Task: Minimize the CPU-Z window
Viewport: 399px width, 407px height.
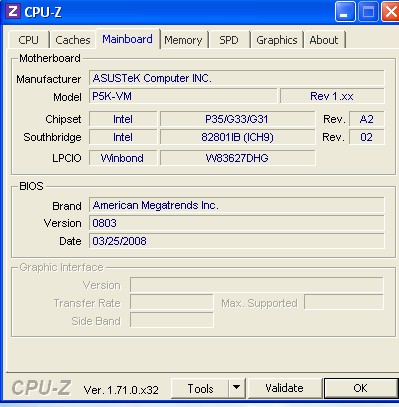Action: click(344, 12)
